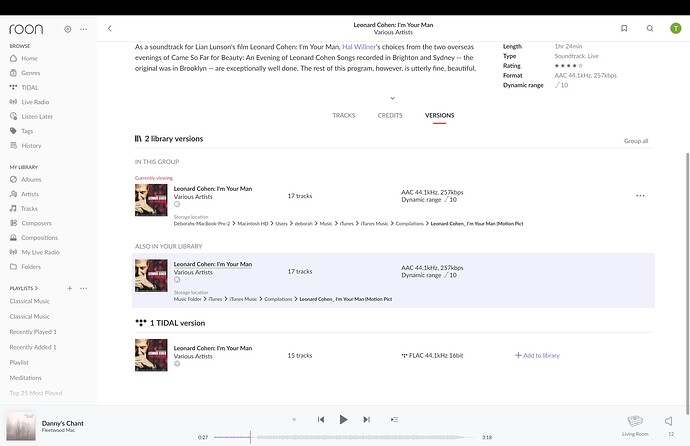Click info circle under TIDAL version artist
The height and width of the screenshot is (446, 690).
tap(177, 364)
